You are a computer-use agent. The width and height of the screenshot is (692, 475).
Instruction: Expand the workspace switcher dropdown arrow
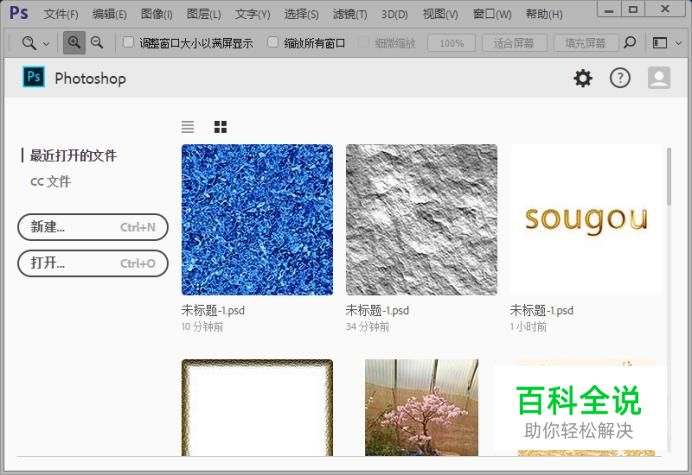[x=679, y=43]
